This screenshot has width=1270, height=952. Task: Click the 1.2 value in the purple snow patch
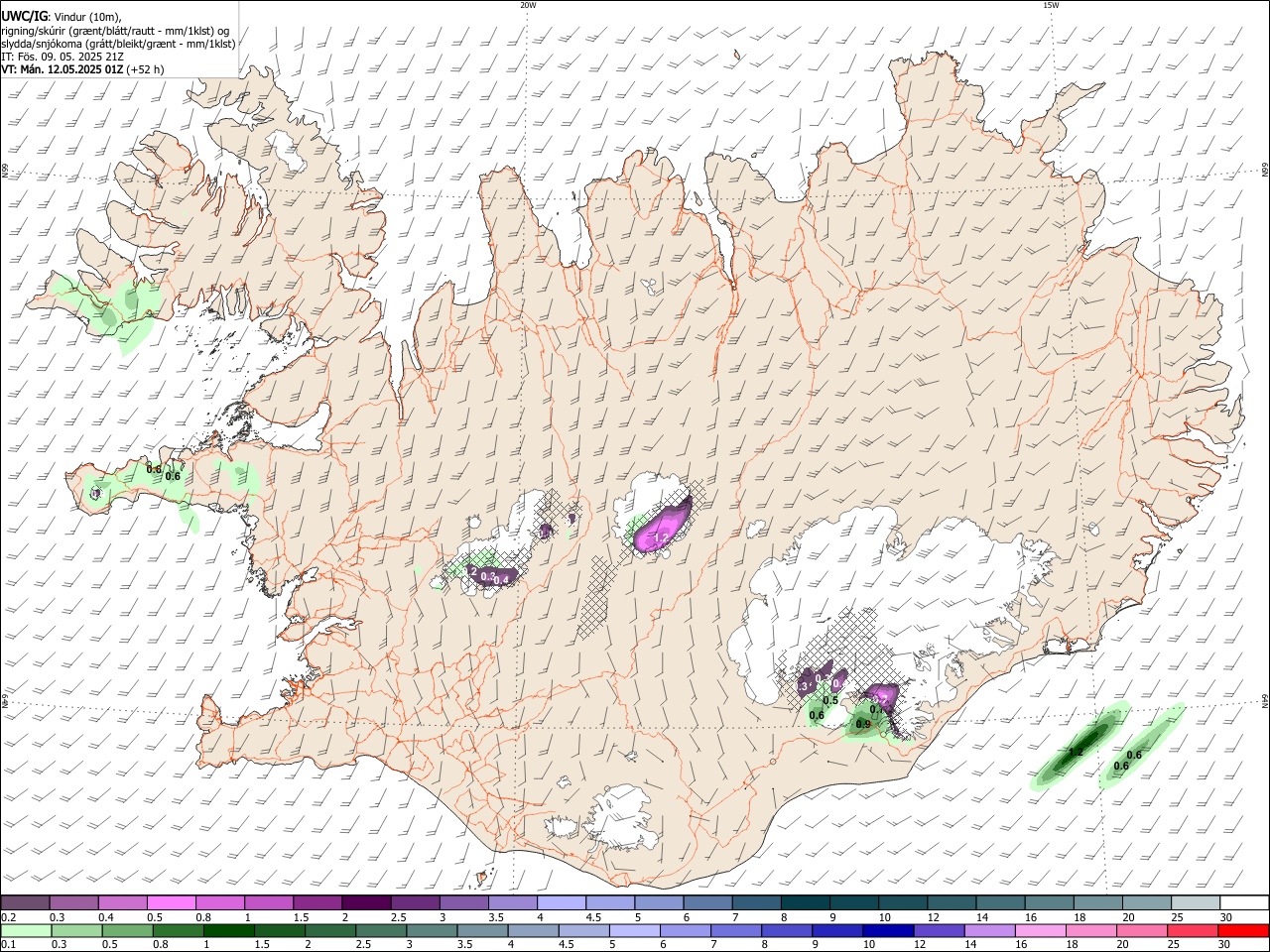661,537
